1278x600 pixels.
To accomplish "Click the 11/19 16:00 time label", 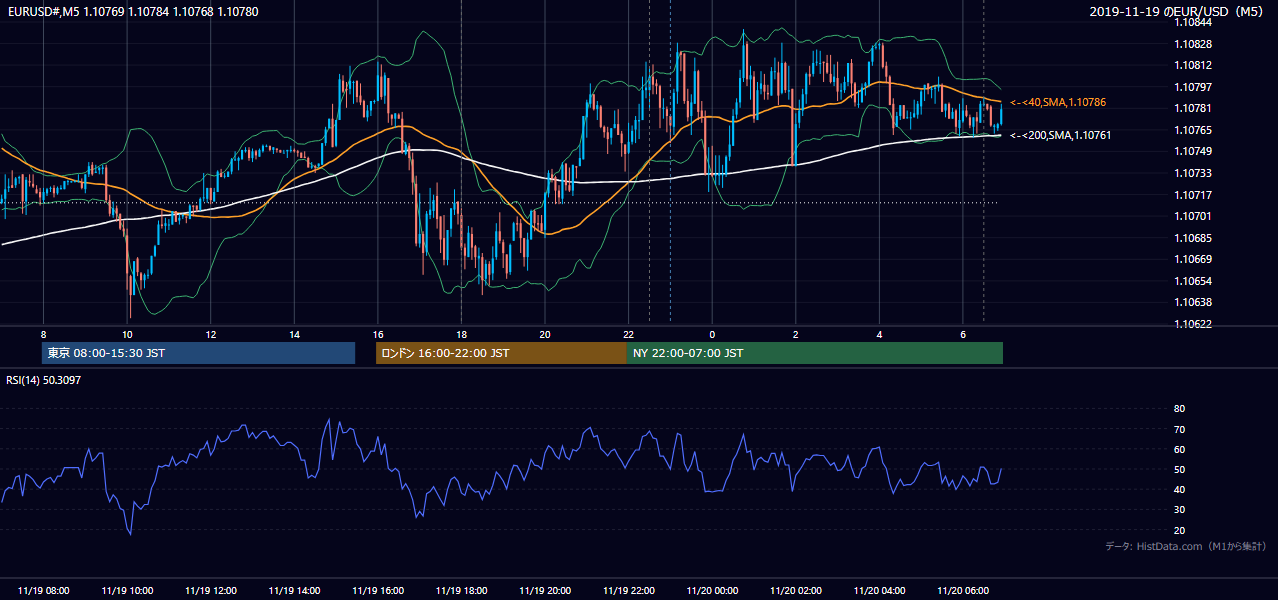I will (x=378, y=591).
